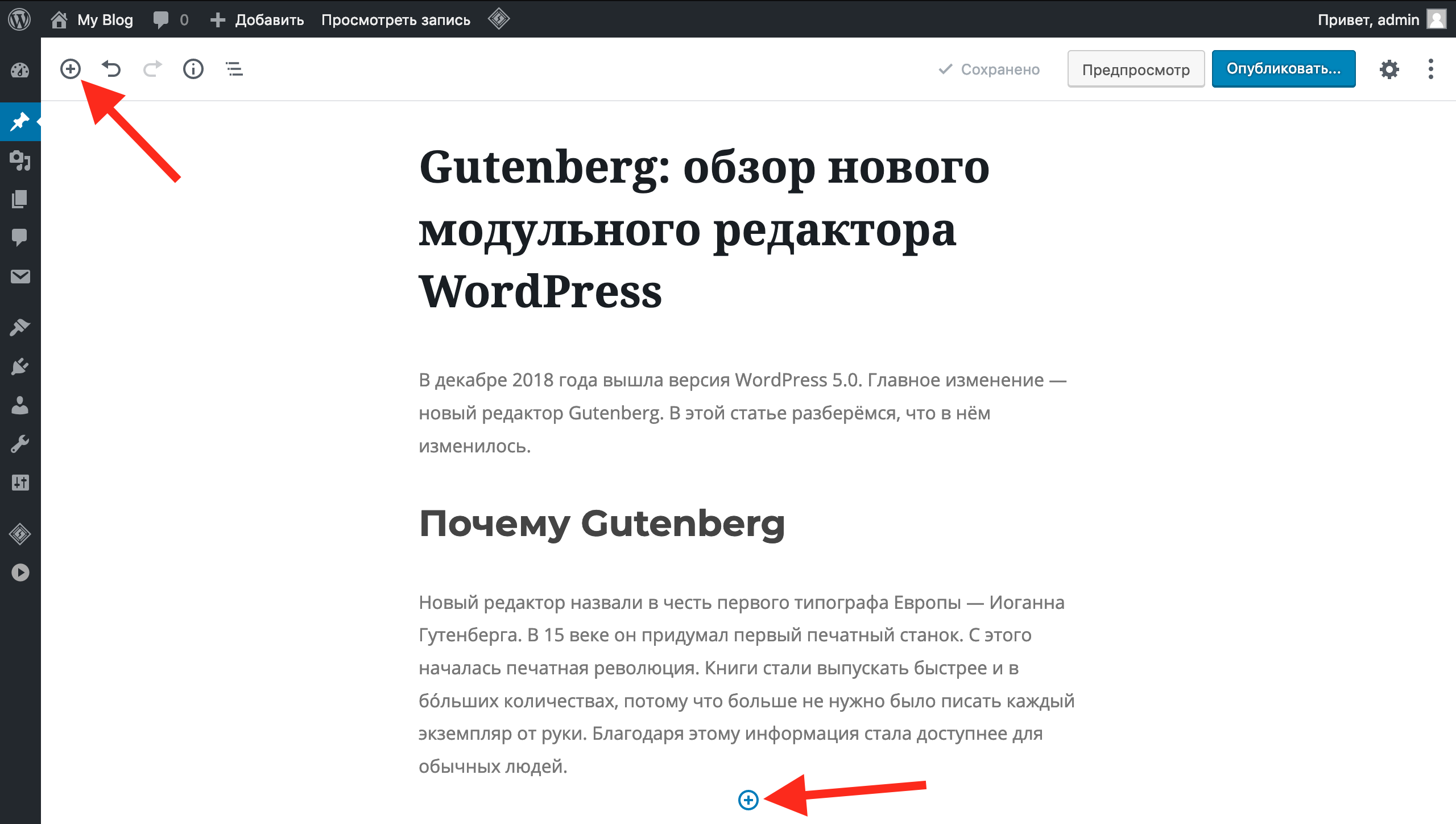The width and height of the screenshot is (1456, 824).
Task: Toggle the settings sidebar gear icon
Action: tap(1389, 69)
